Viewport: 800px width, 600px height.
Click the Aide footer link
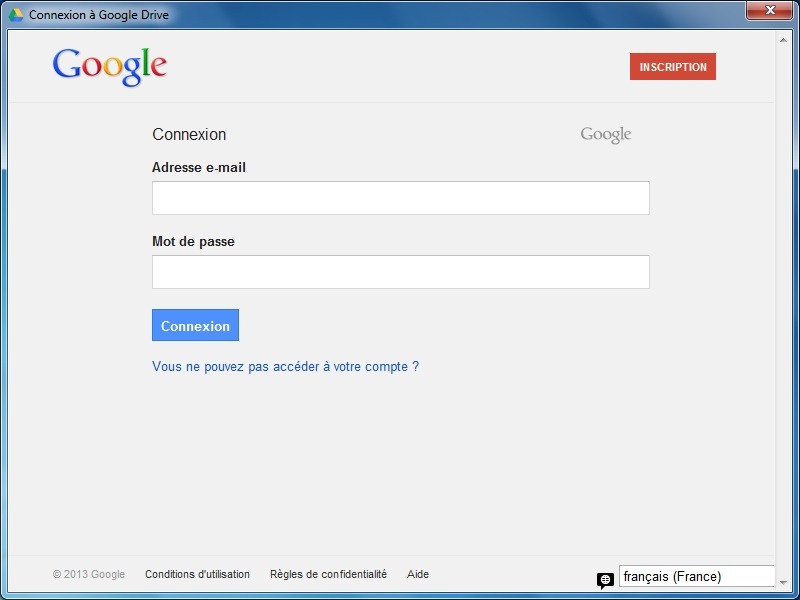(418, 575)
